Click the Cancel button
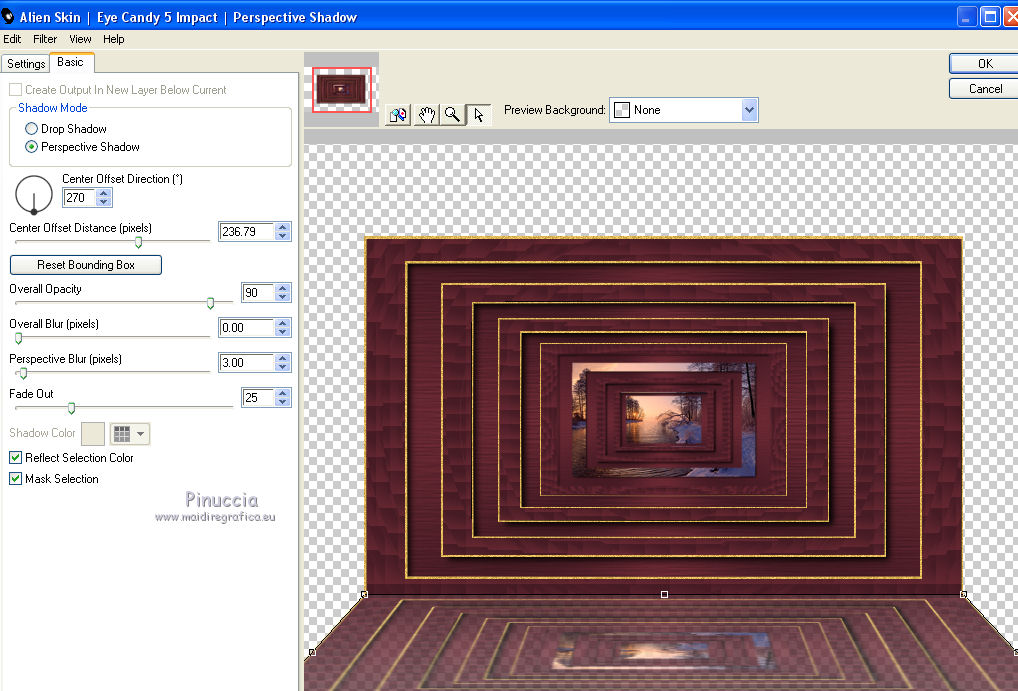 tap(984, 89)
